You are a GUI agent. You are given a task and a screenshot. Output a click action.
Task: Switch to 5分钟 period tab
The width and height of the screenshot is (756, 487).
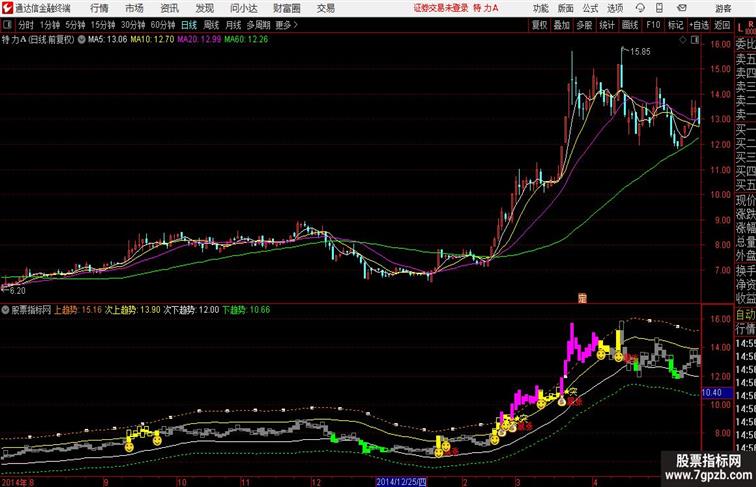(75, 25)
